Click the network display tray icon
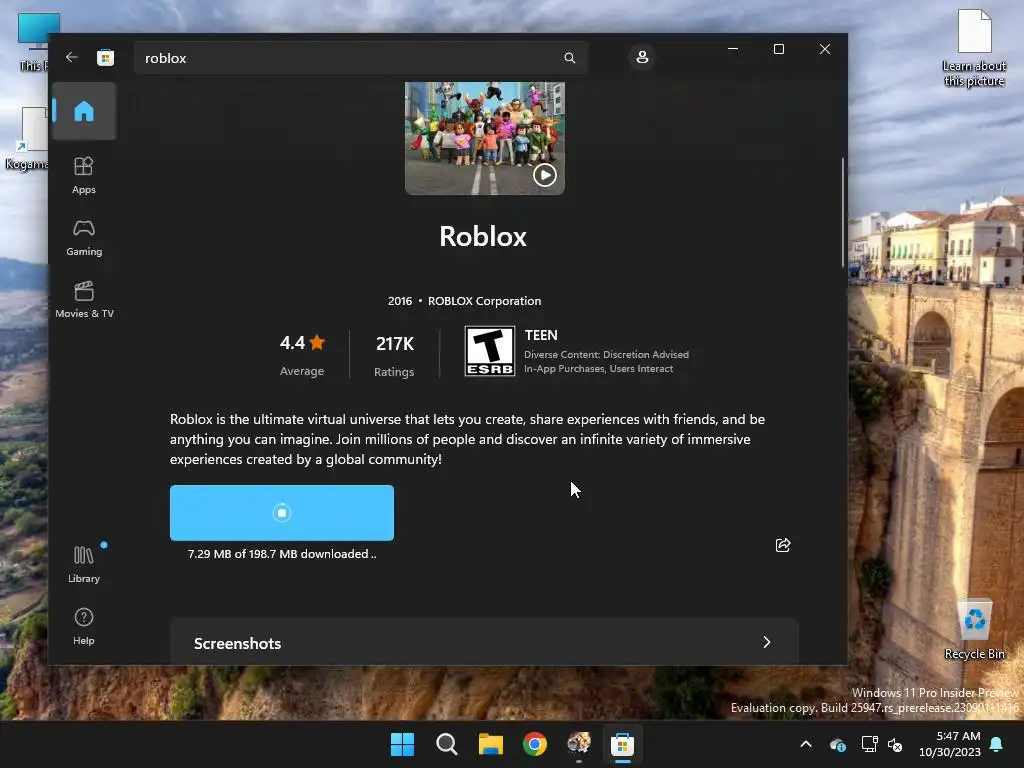1024x768 pixels. click(x=869, y=744)
